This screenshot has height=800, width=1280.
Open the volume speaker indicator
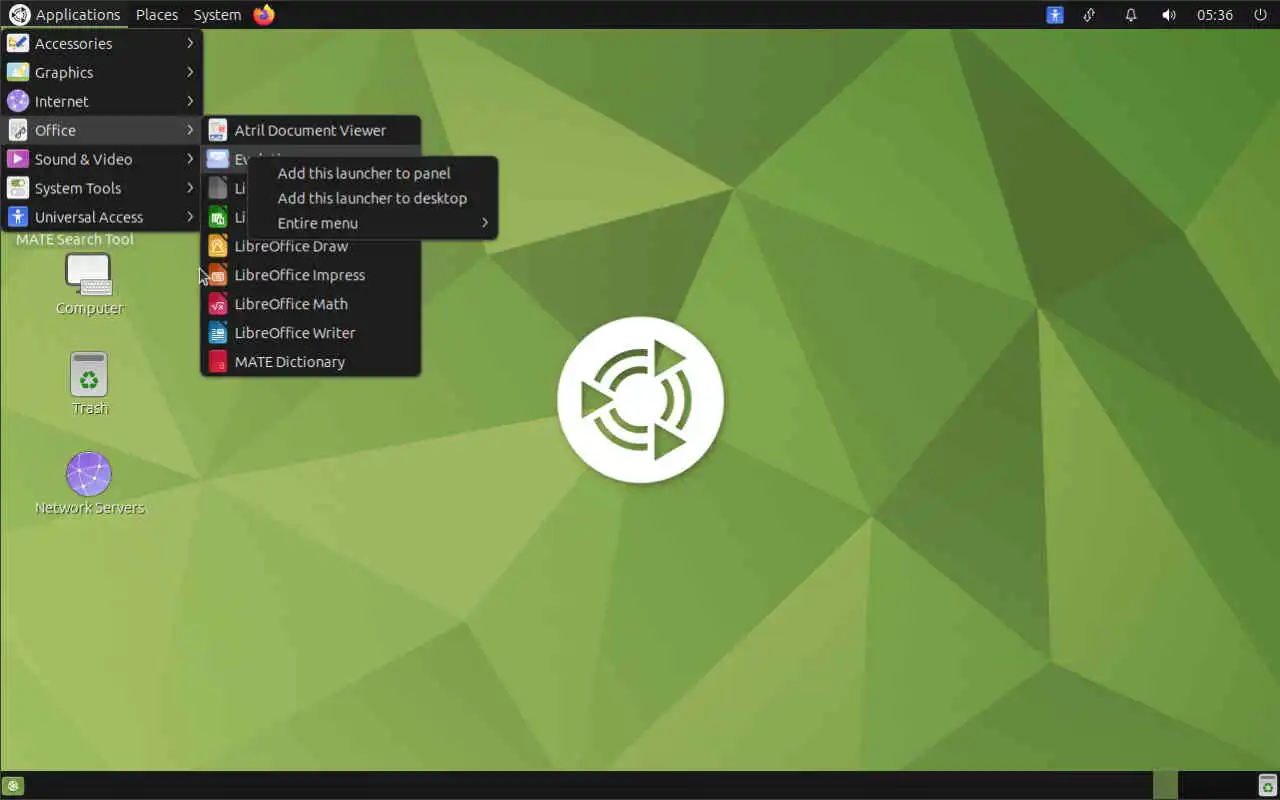(1168, 14)
